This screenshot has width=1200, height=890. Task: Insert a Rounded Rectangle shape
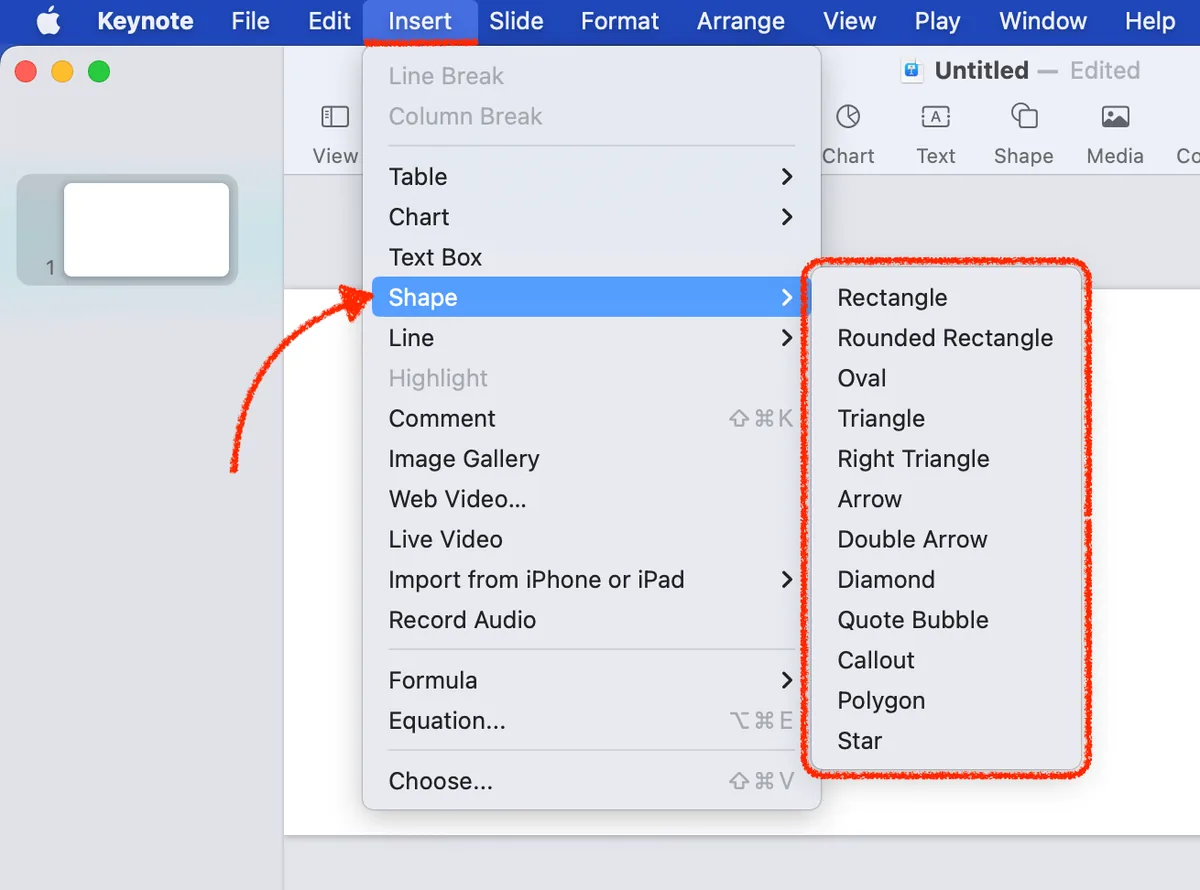[946, 338]
